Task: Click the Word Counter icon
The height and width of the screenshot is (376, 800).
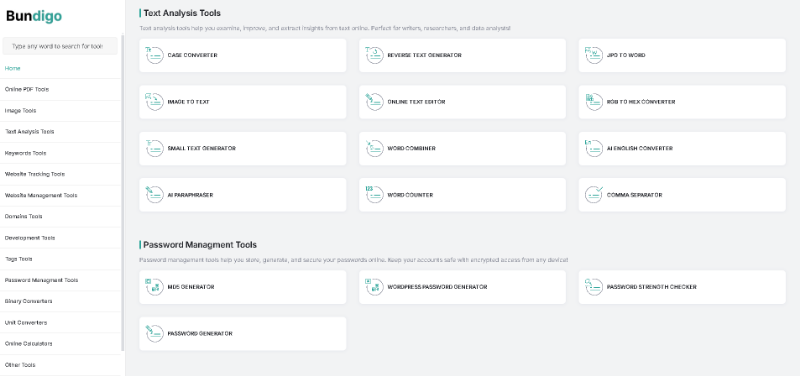Action: (x=374, y=195)
